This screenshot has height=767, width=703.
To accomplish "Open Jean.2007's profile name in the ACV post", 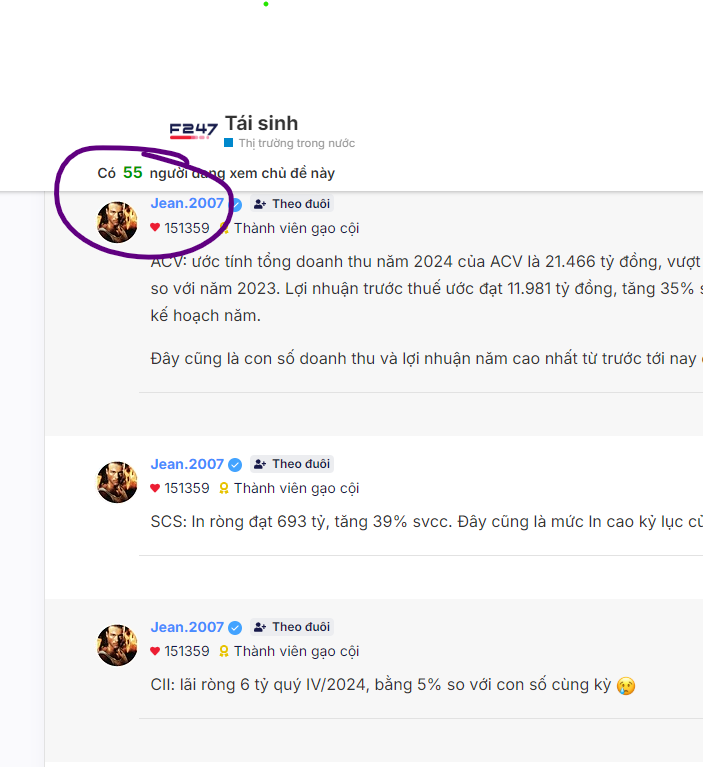I will pos(187,203).
